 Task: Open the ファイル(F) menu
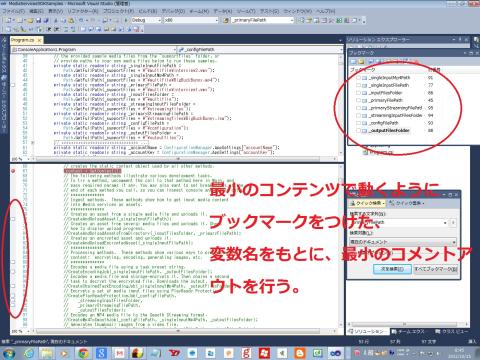click(x=14, y=11)
